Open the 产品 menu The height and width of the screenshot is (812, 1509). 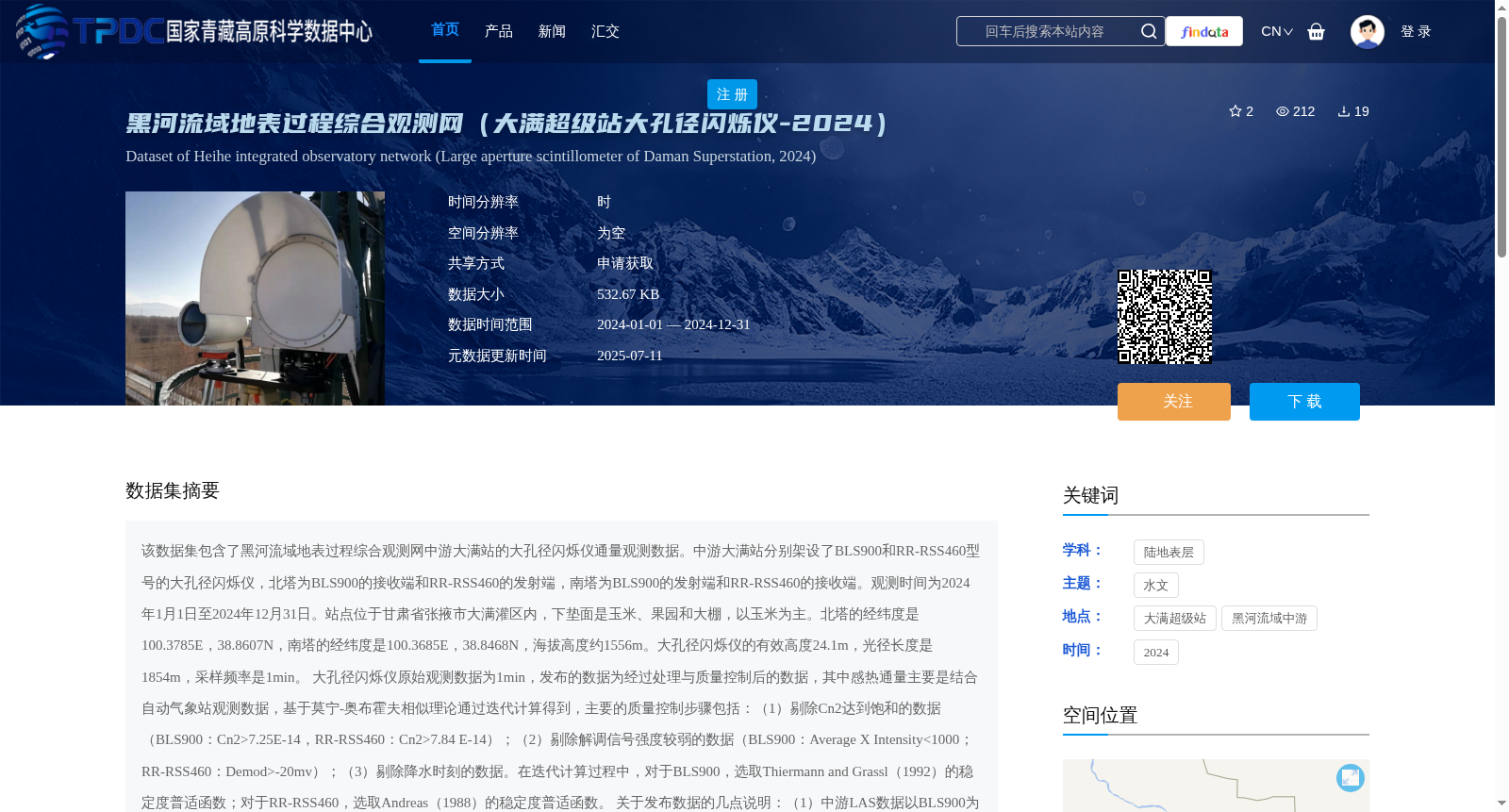[x=499, y=31]
